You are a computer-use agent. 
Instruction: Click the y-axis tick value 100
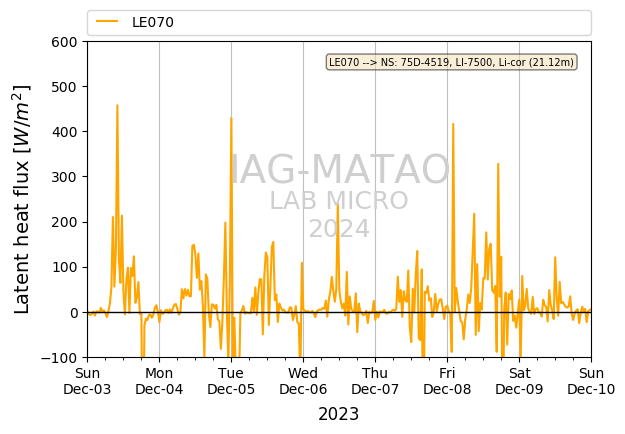tap(64, 267)
